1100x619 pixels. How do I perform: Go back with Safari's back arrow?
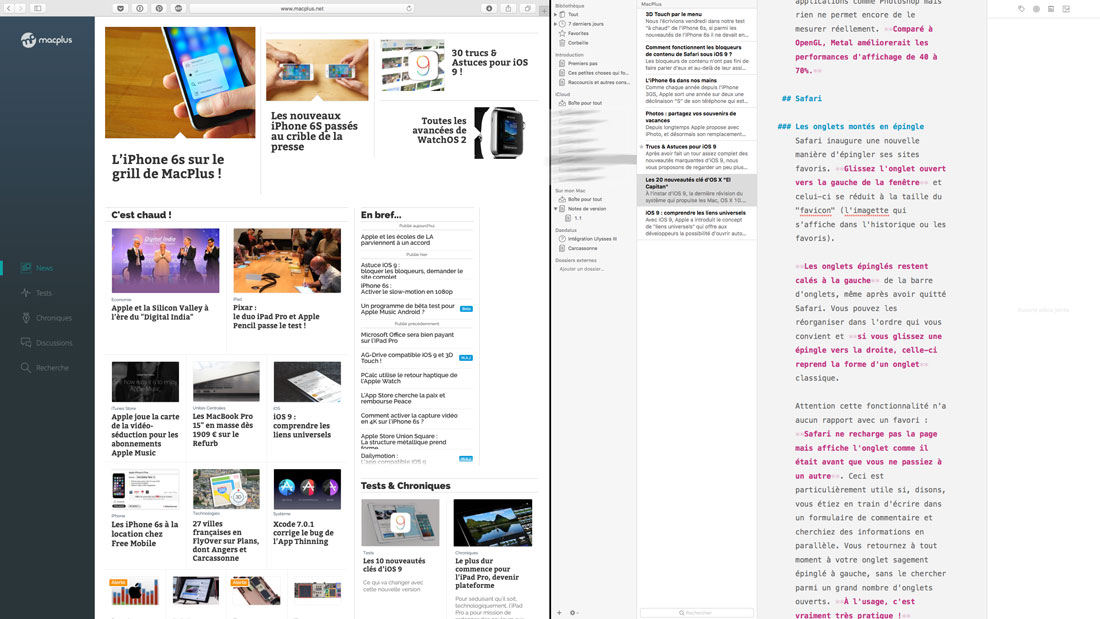point(9,8)
